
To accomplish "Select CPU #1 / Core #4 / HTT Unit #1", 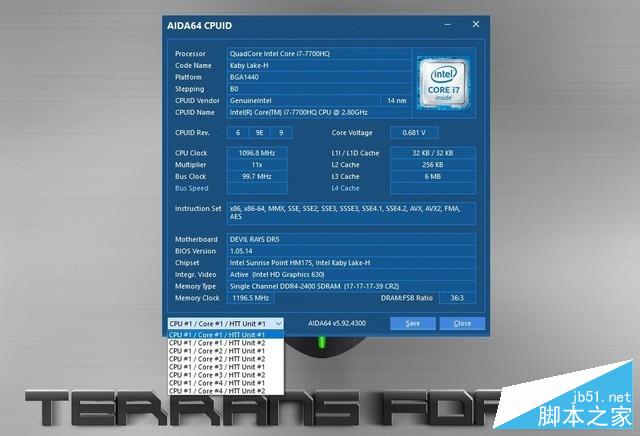I will tap(226, 383).
